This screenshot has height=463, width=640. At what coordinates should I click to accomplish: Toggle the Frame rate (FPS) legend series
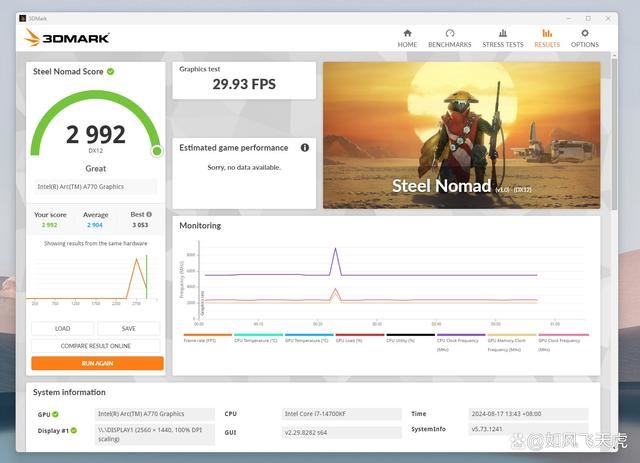(x=205, y=338)
